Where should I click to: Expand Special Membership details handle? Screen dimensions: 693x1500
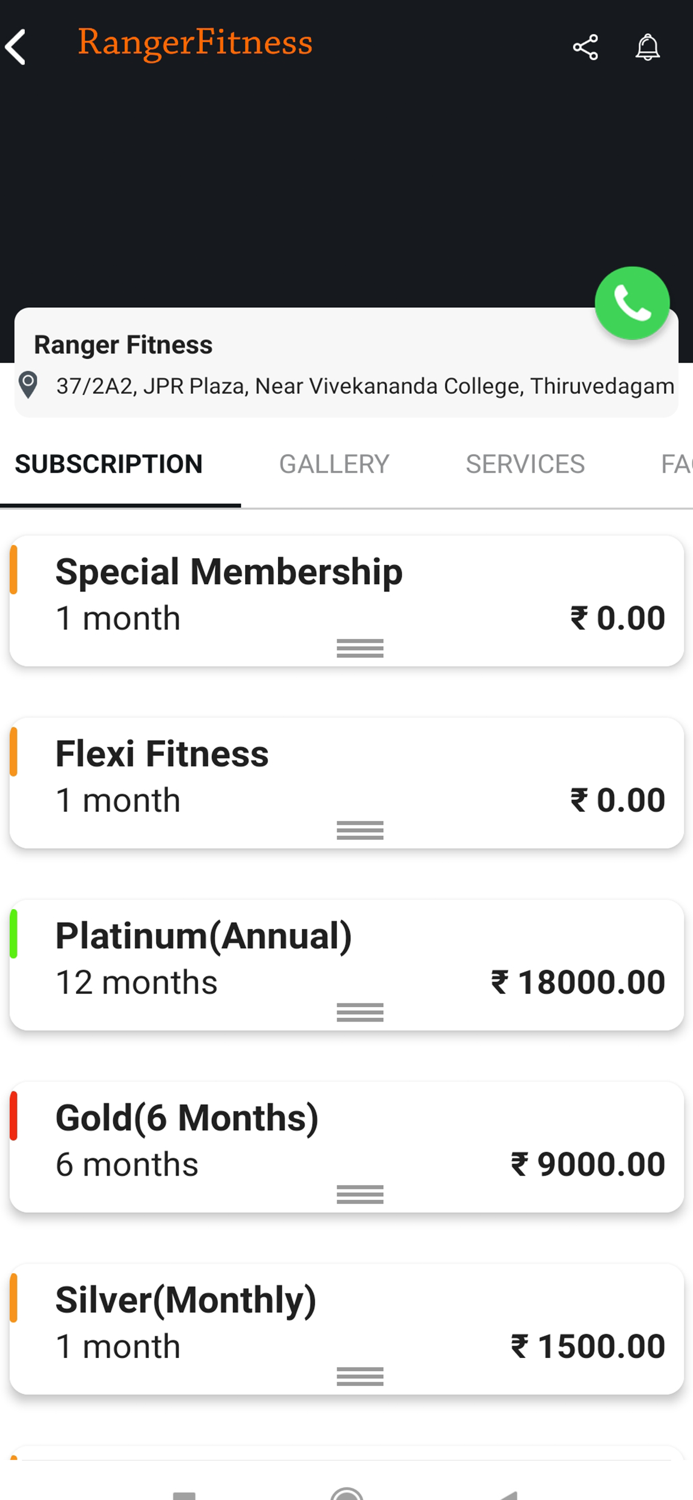(360, 648)
